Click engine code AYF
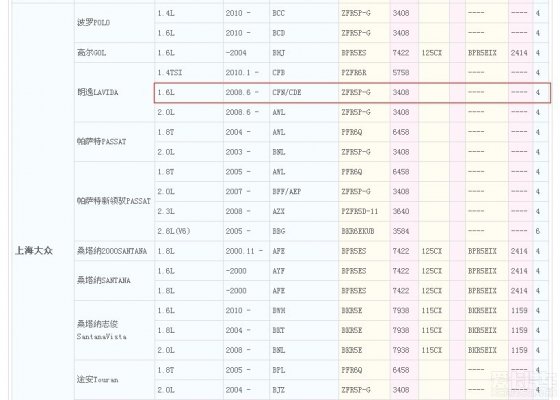Image resolution: width=560 pixels, height=400 pixels. pos(279,271)
